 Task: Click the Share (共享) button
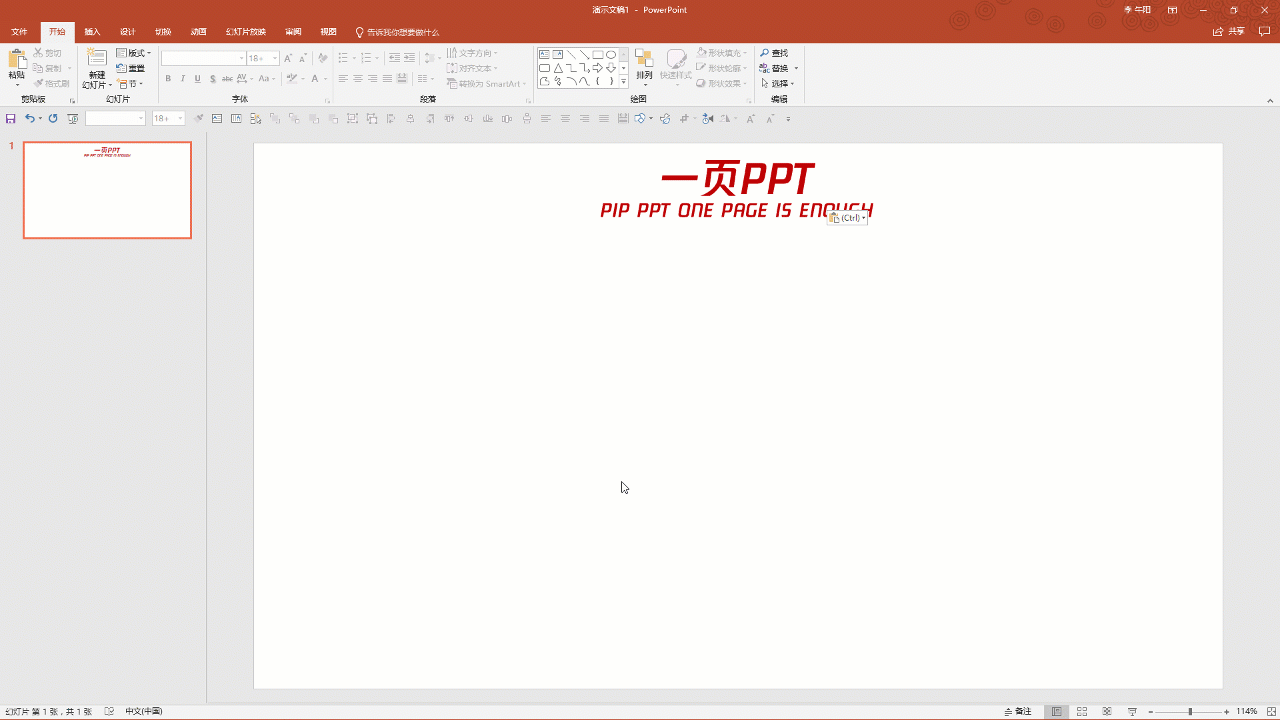1230,32
